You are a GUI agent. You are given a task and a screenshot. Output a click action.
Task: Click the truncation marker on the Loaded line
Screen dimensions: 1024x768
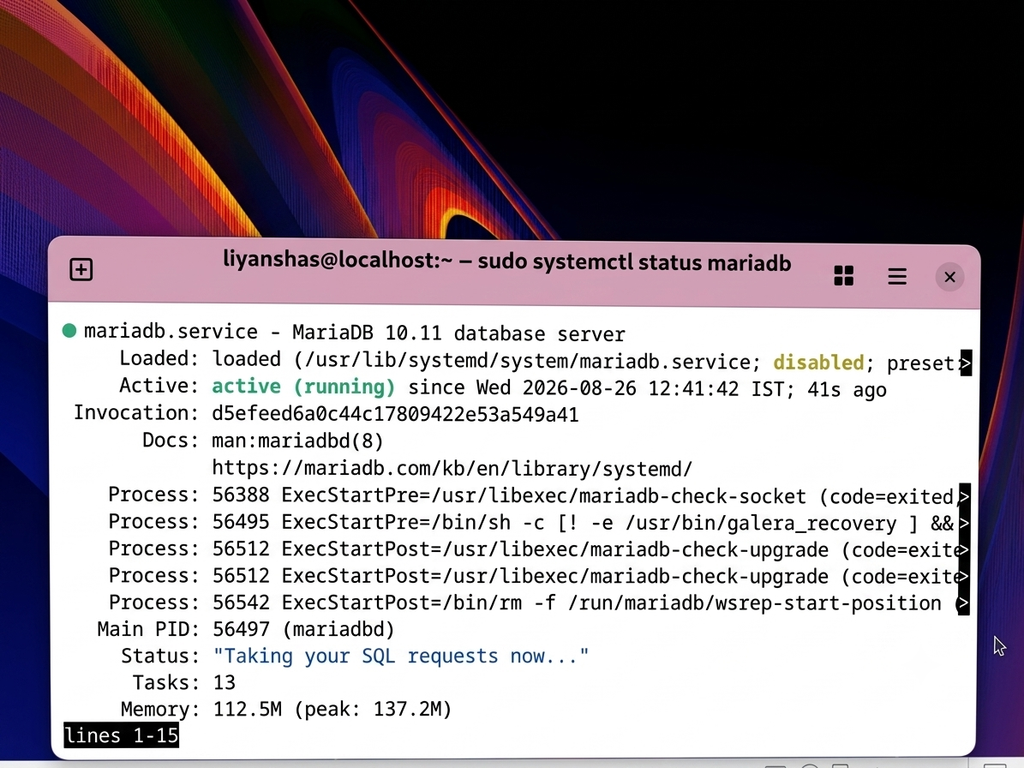pyautogui.click(x=965, y=363)
